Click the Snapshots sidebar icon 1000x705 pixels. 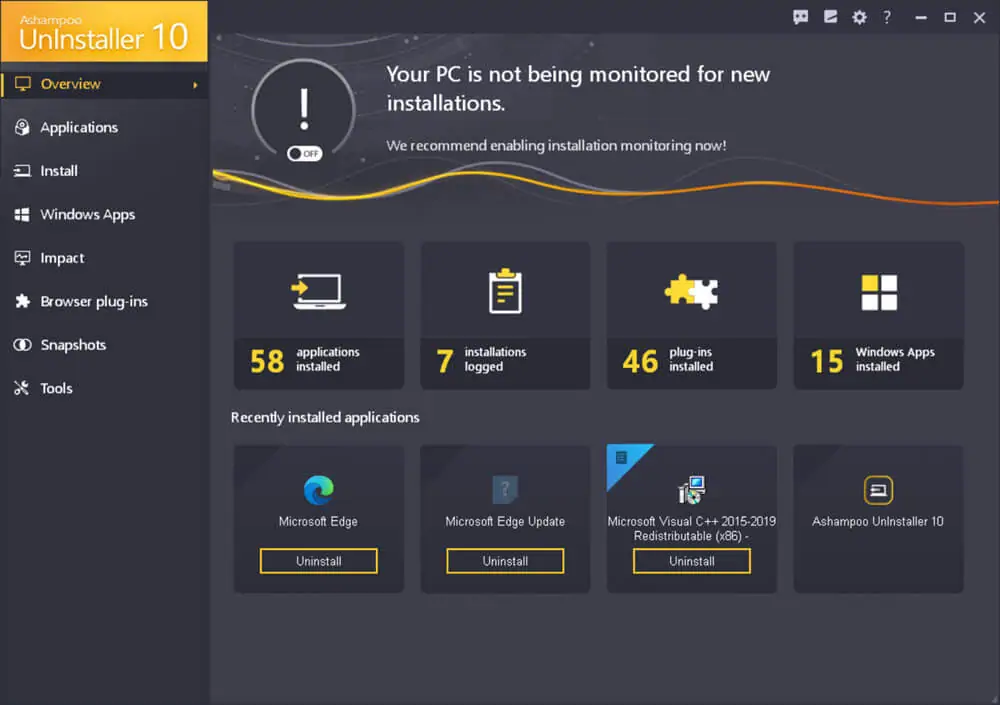click(x=22, y=345)
